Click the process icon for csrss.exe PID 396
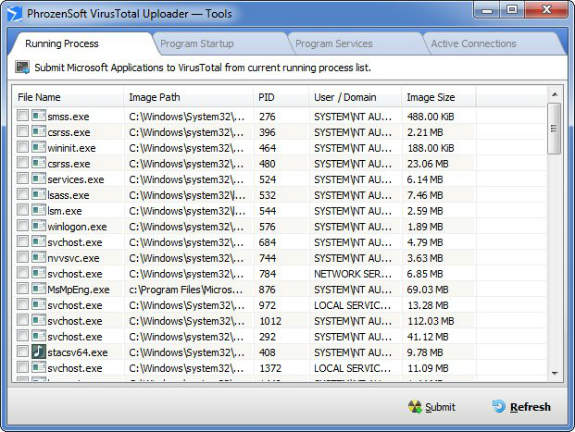The width and height of the screenshot is (575, 432). coord(39,131)
